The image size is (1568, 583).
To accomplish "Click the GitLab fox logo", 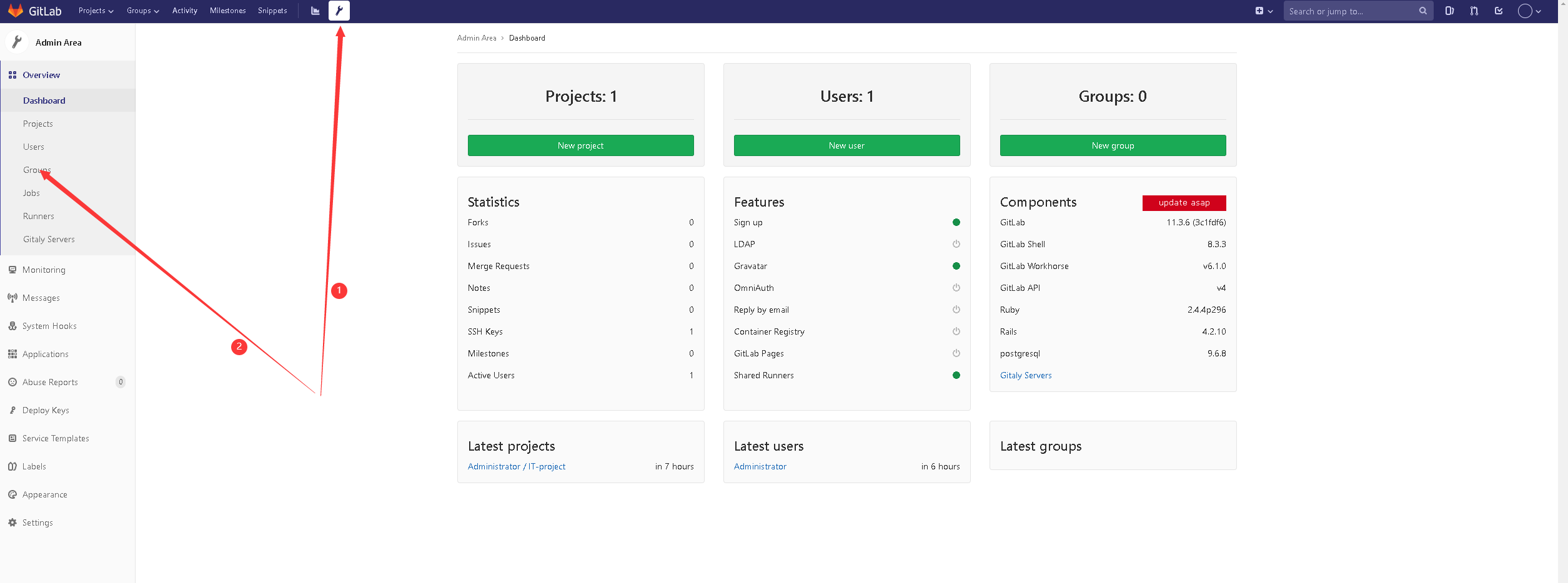I will (16, 11).
